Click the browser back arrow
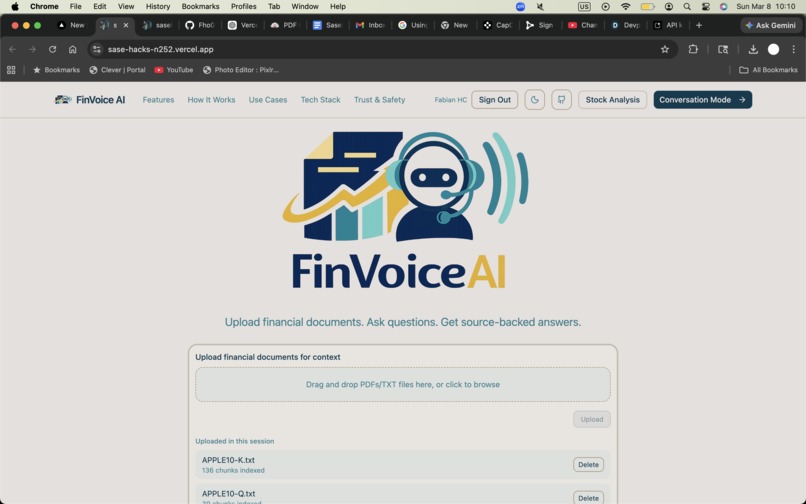The image size is (806, 504). click(x=13, y=49)
